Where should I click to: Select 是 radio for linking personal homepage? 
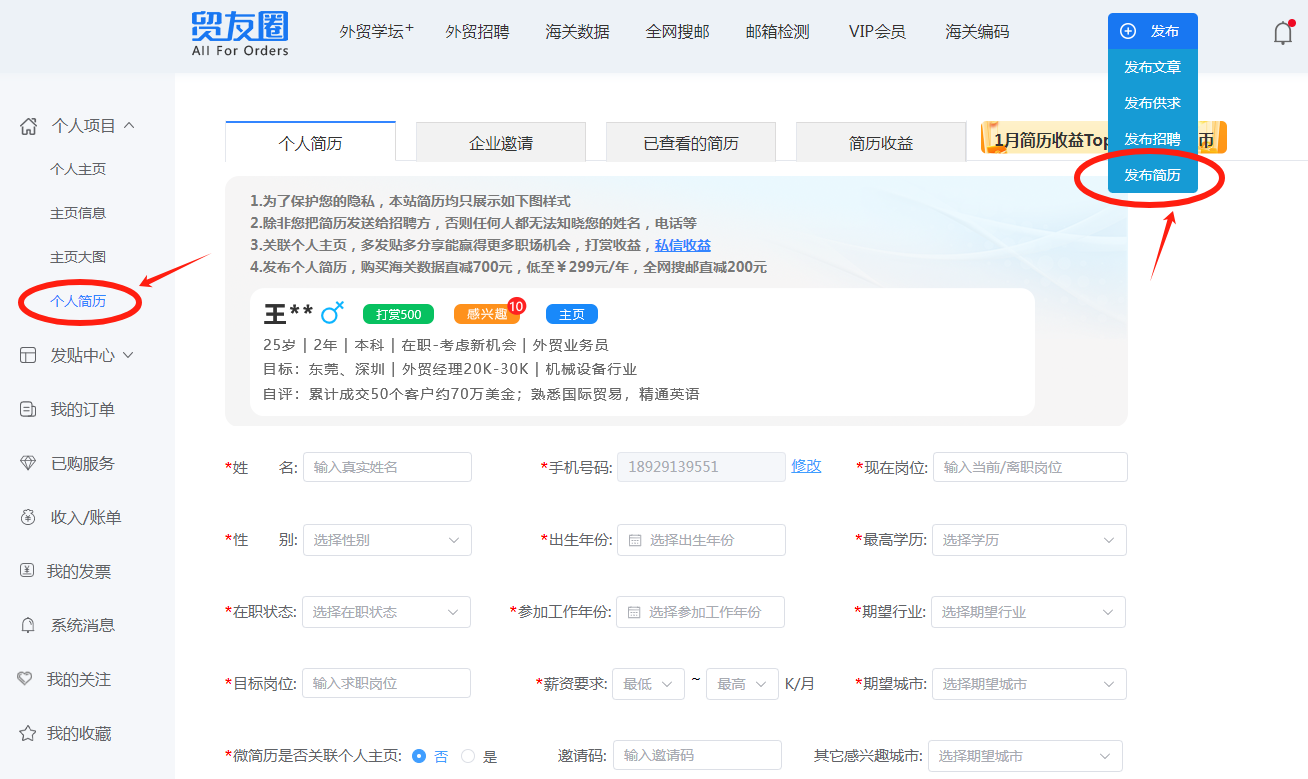467,756
